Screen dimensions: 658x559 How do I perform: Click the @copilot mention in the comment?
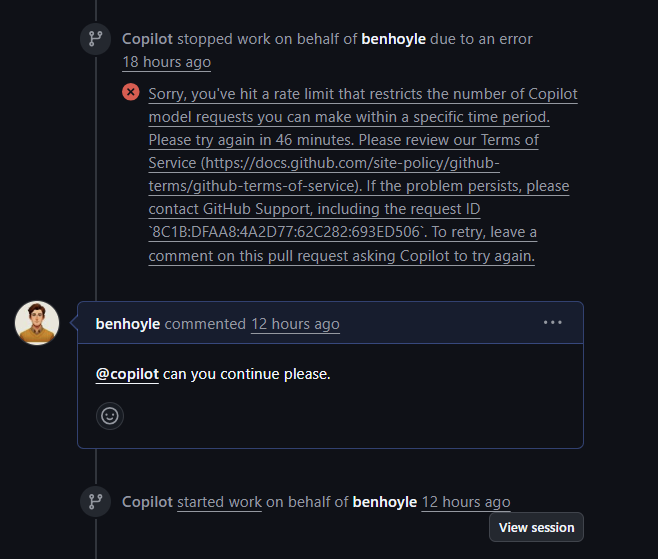click(x=127, y=374)
